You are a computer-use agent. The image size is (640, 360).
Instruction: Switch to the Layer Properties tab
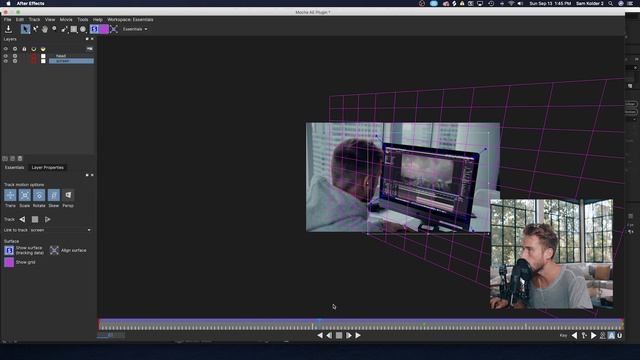point(48,167)
